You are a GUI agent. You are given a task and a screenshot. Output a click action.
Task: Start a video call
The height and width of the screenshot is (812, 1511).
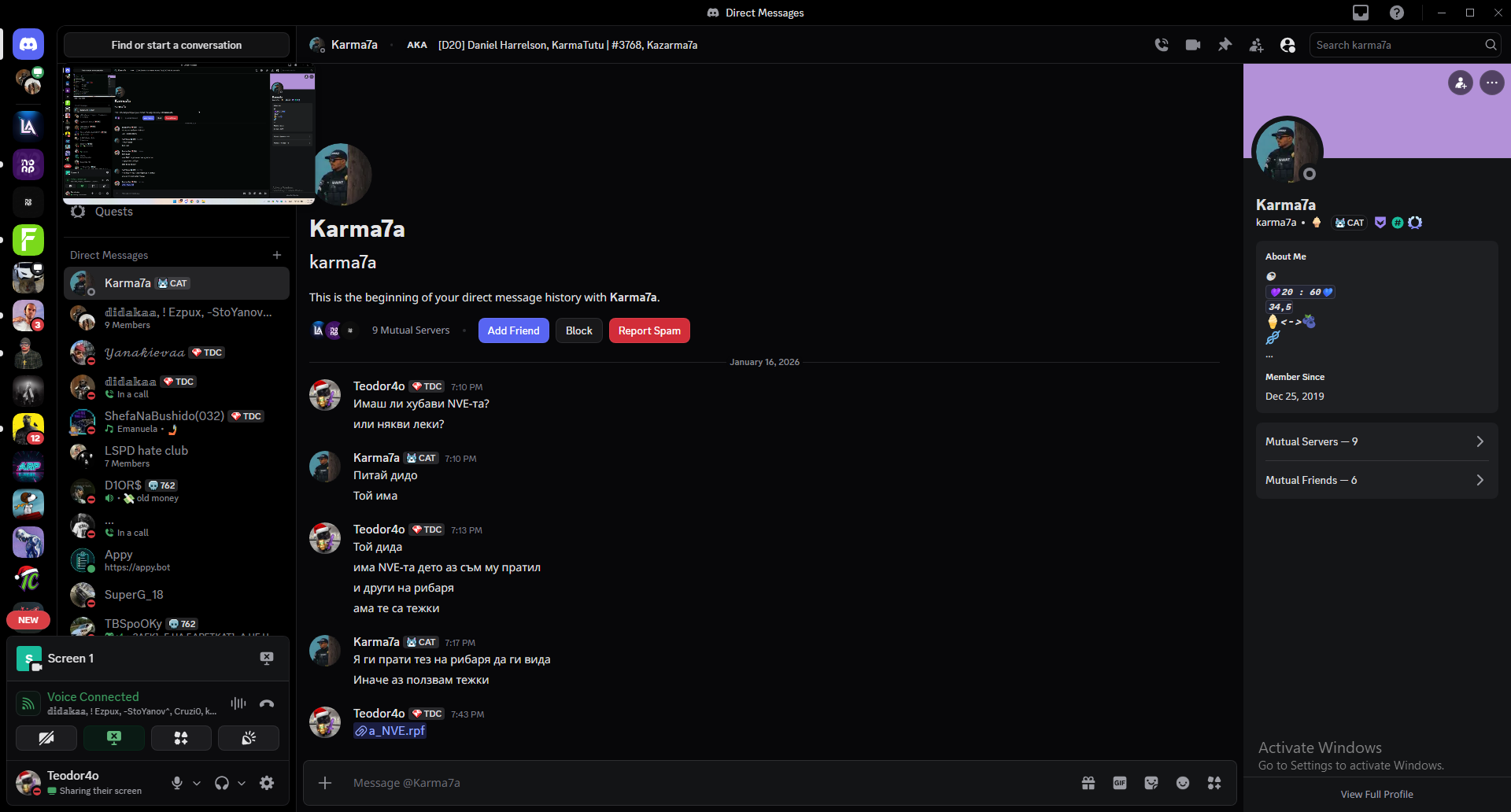(x=1193, y=45)
